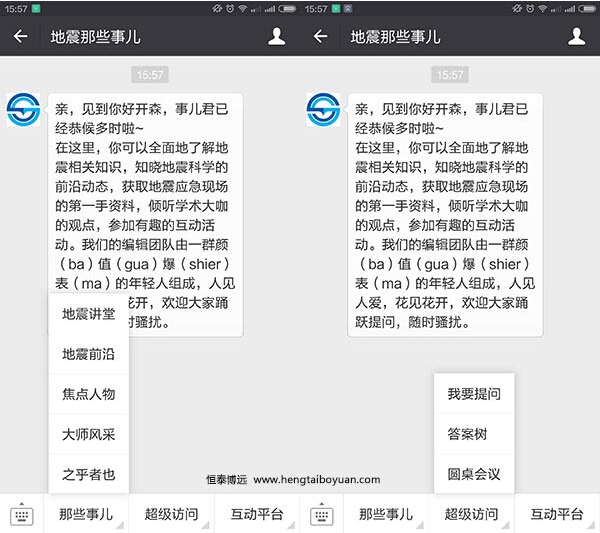600x533 pixels.
Task: Choose 圆桌会议 in the right popup menu
Action: point(474,474)
